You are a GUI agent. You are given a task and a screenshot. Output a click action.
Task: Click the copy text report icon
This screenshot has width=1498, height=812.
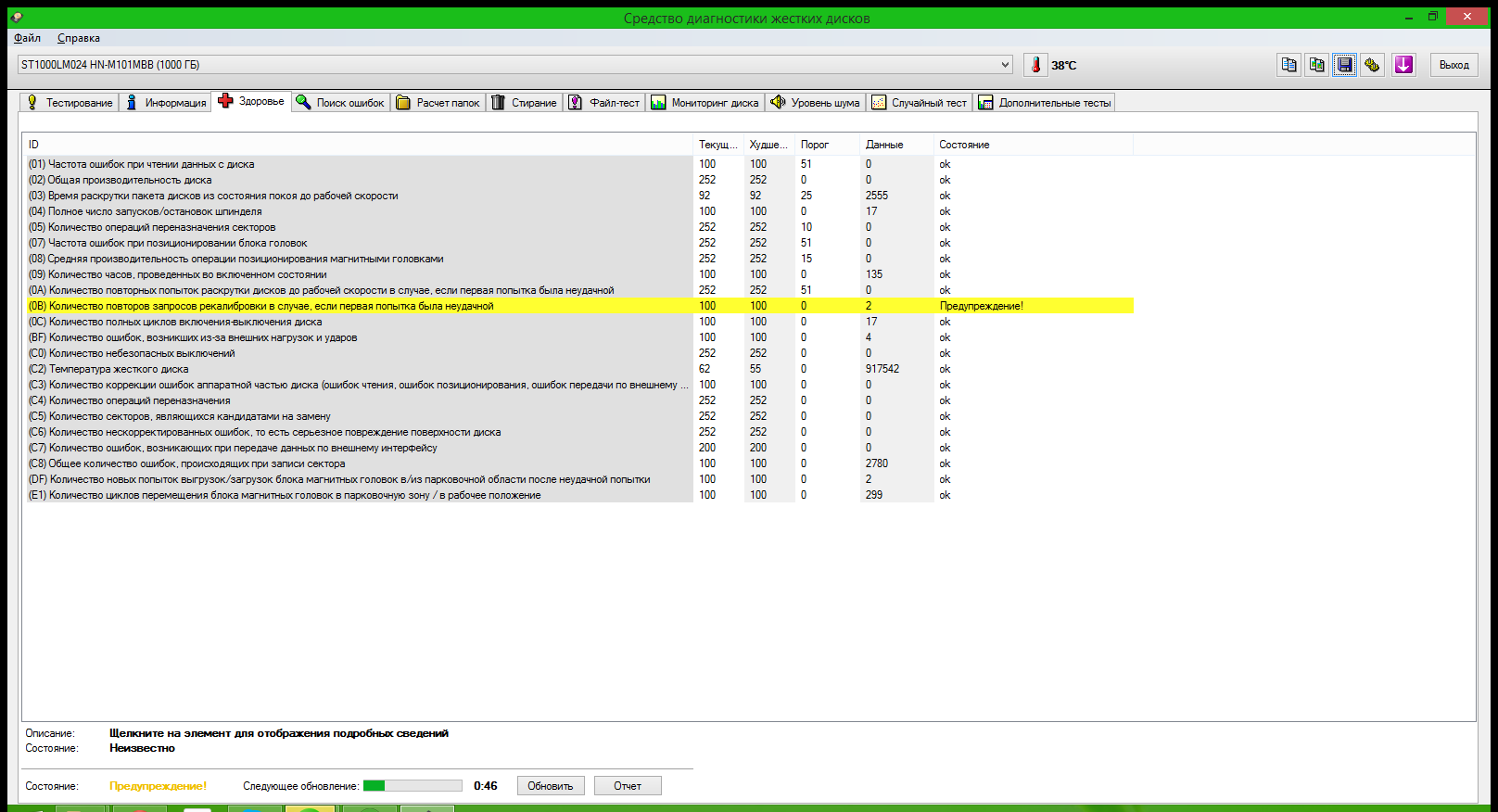(x=1289, y=65)
